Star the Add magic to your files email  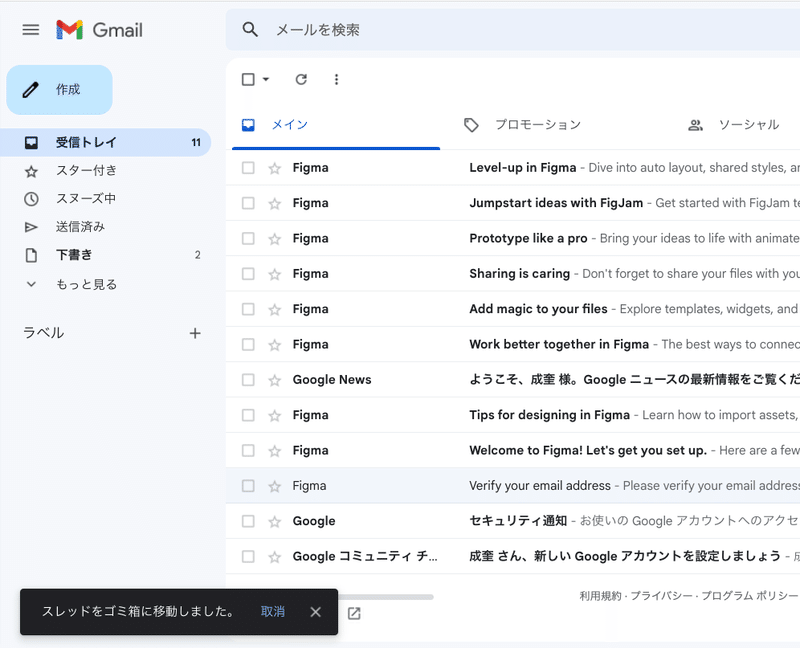click(274, 309)
